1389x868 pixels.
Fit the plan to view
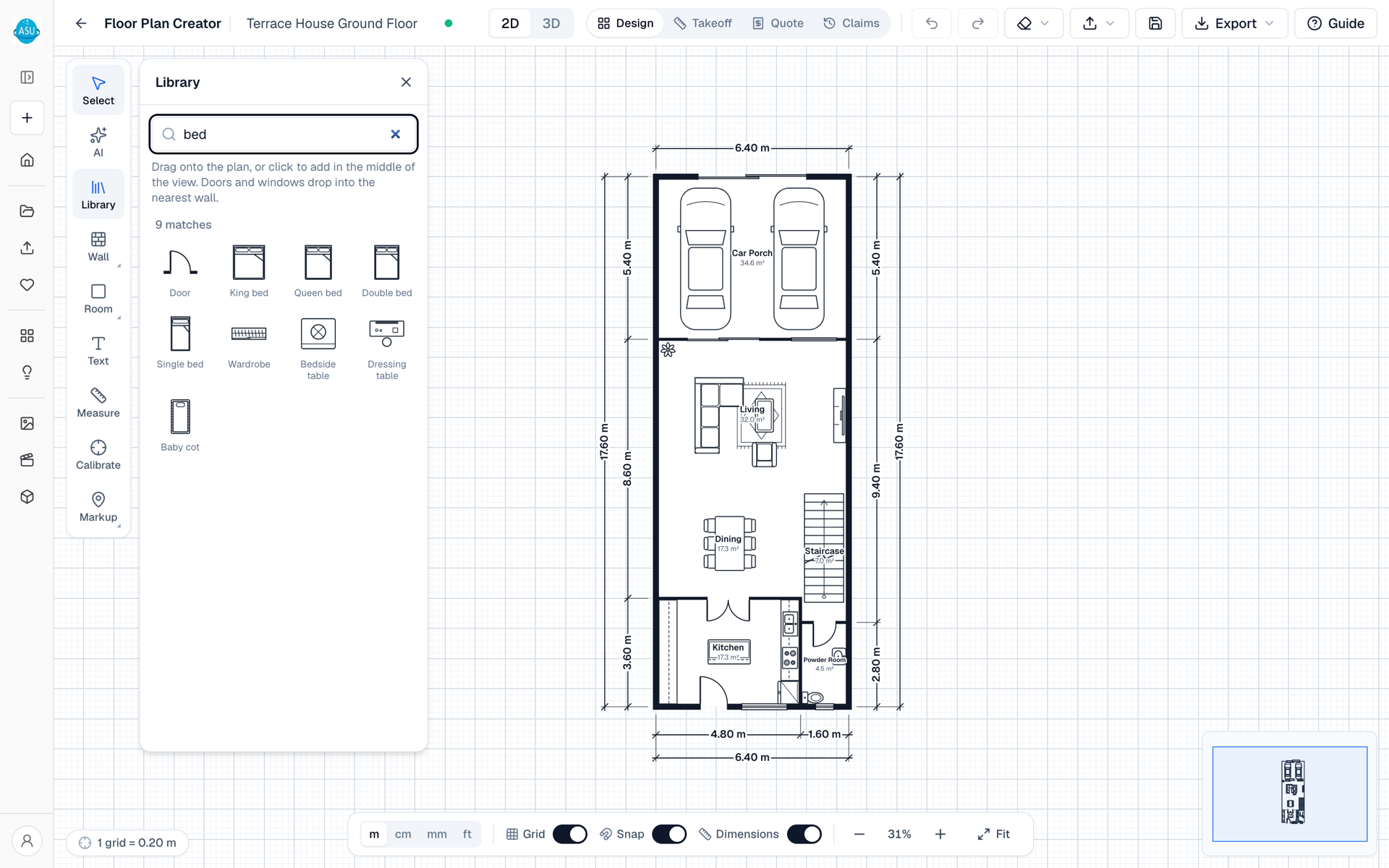994,834
